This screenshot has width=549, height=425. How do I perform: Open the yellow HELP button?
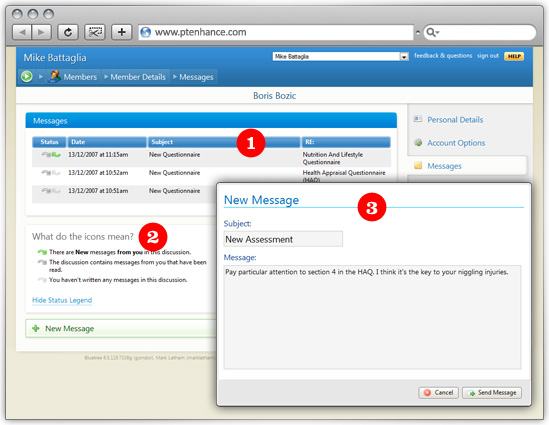[x=514, y=56]
